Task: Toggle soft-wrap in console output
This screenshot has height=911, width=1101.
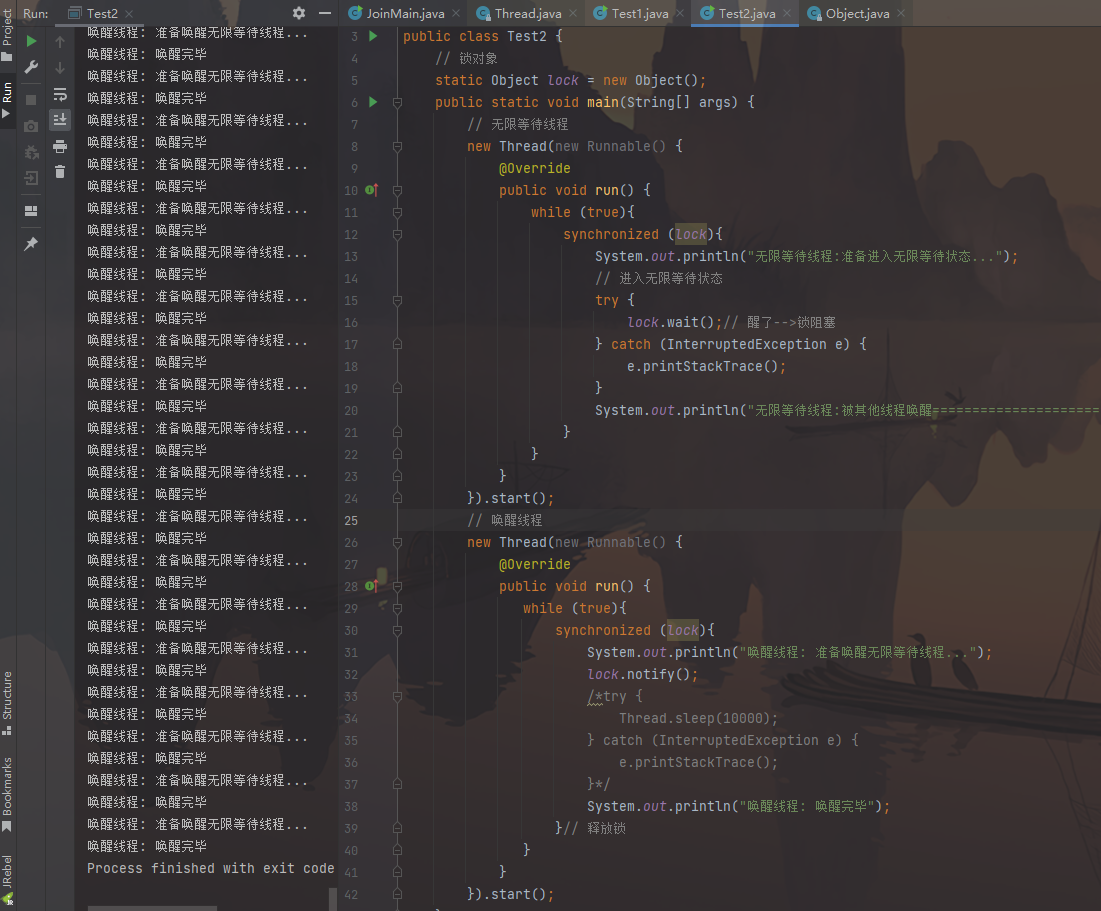Action: click(60, 94)
